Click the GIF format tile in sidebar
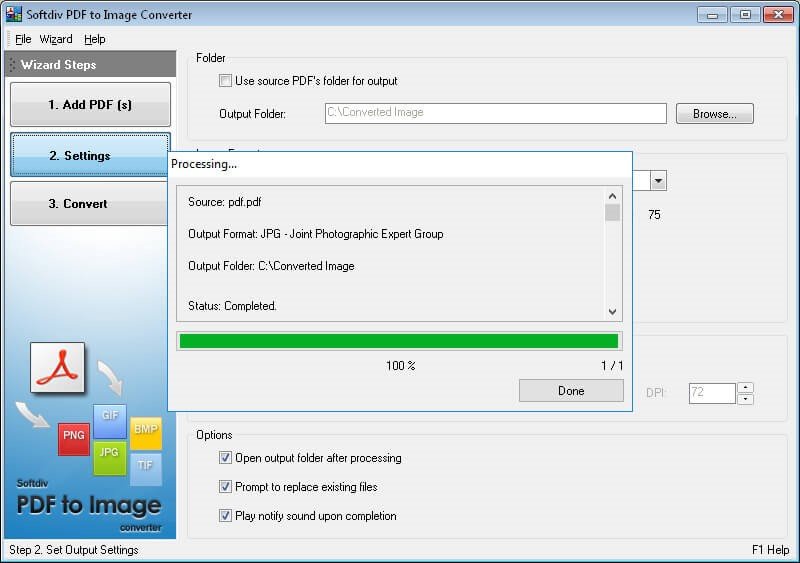This screenshot has height=563, width=800. click(110, 421)
